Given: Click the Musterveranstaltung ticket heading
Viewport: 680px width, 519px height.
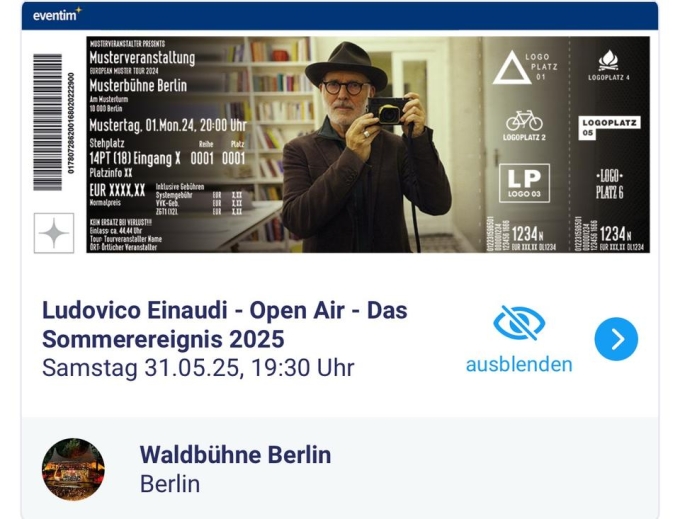Looking at the screenshot, I should 142,58.
